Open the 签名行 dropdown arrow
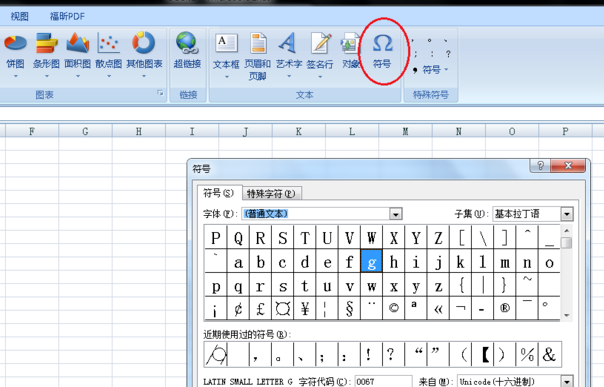 tap(320, 77)
